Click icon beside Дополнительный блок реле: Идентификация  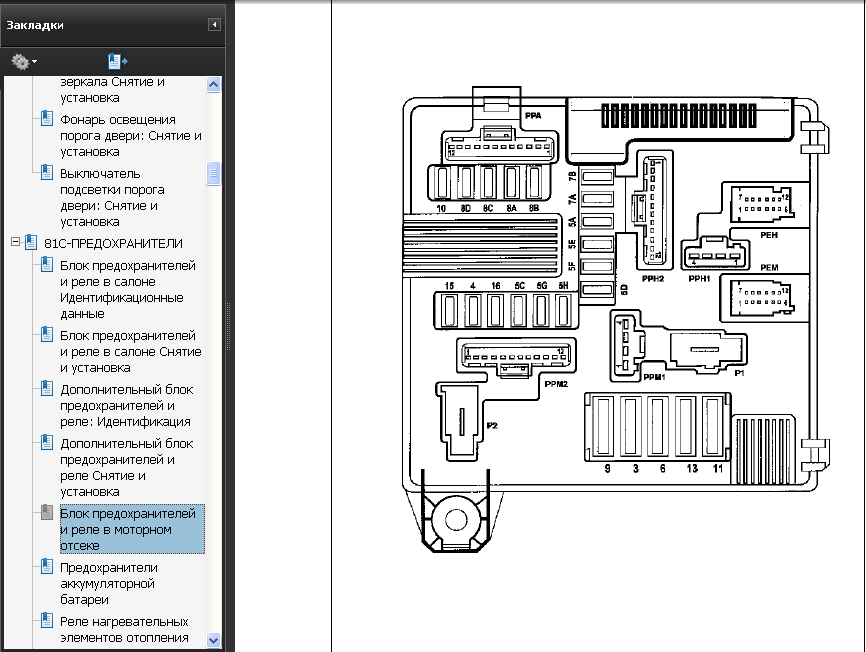click(47, 389)
